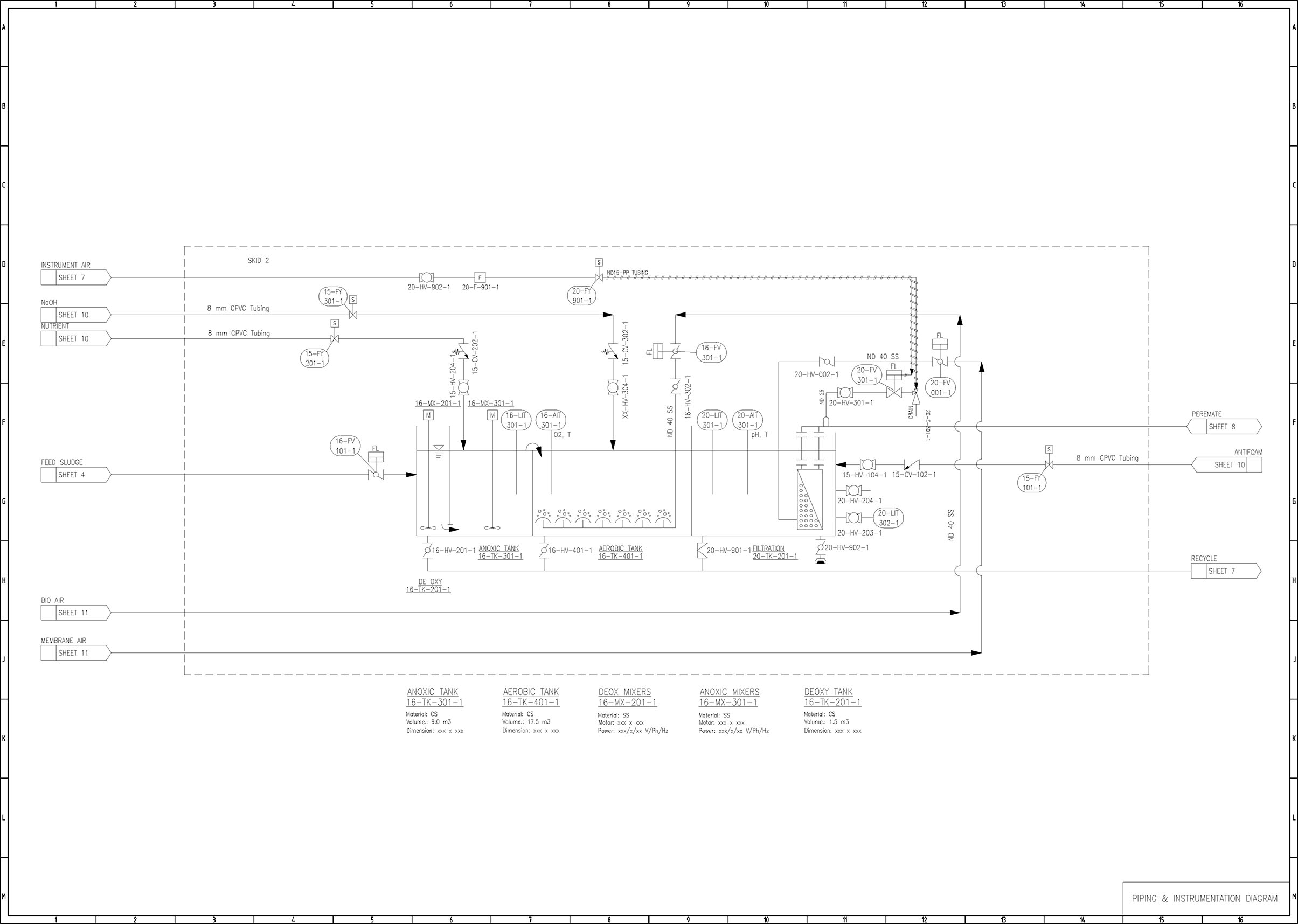
Task: Select the 20-LIT 302-1 instrument bubble
Action: (888, 518)
